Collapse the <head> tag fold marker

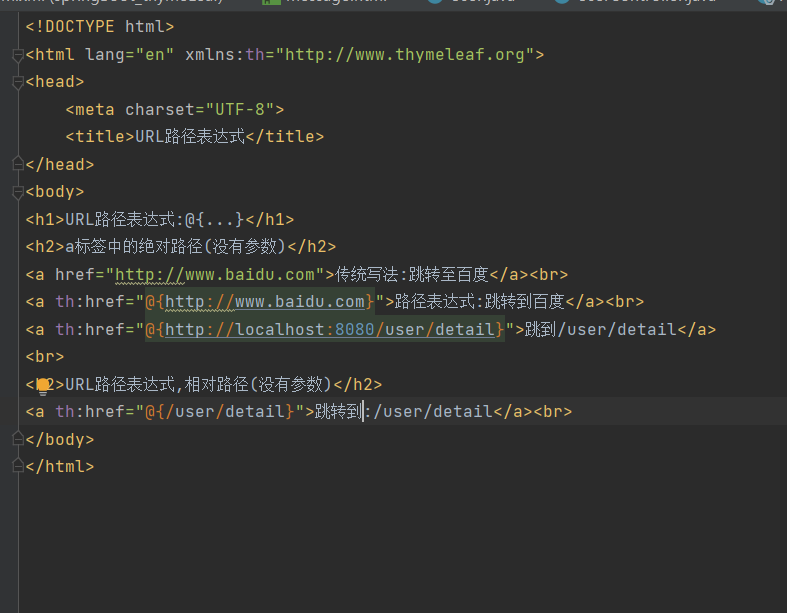pos(18,82)
